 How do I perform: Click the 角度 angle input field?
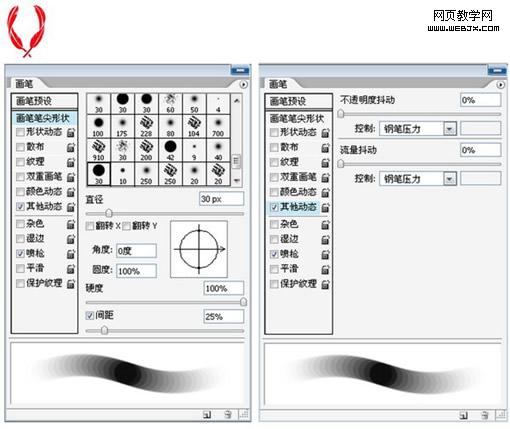pyautogui.click(x=136, y=251)
